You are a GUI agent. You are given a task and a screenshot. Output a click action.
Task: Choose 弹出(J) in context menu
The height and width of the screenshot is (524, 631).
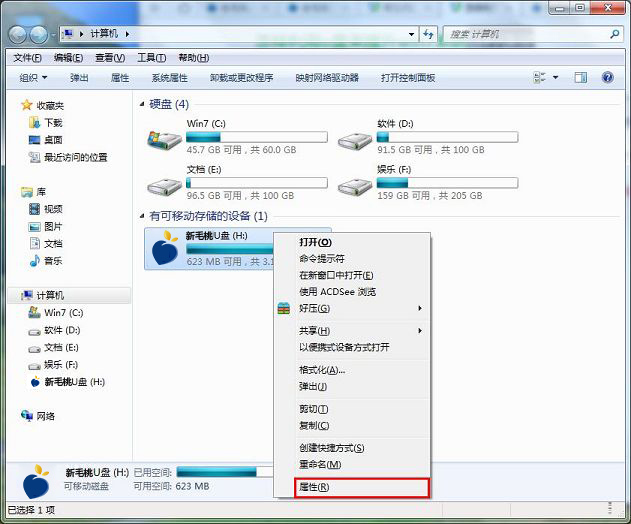(352, 386)
